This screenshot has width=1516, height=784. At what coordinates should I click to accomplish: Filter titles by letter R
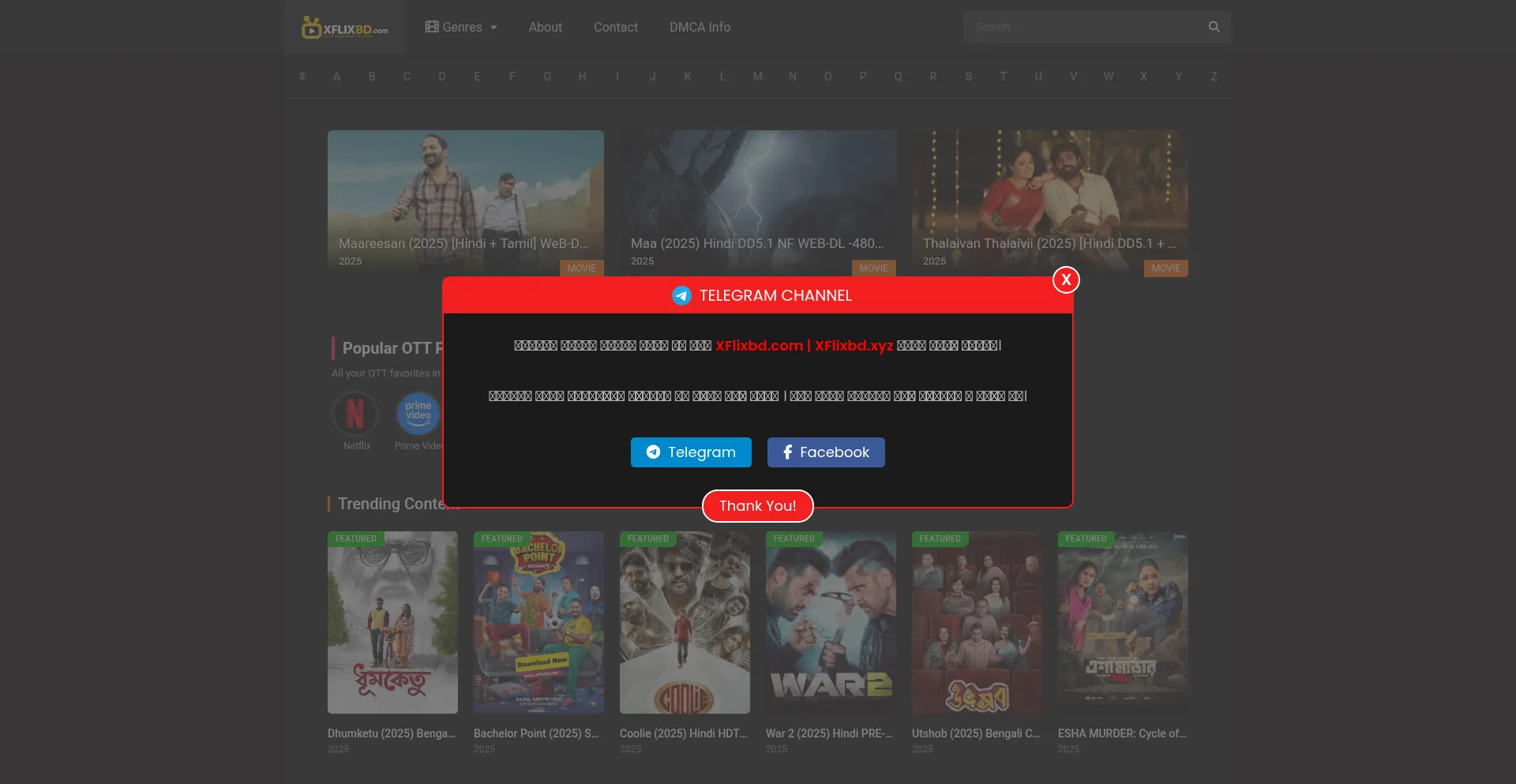click(933, 77)
